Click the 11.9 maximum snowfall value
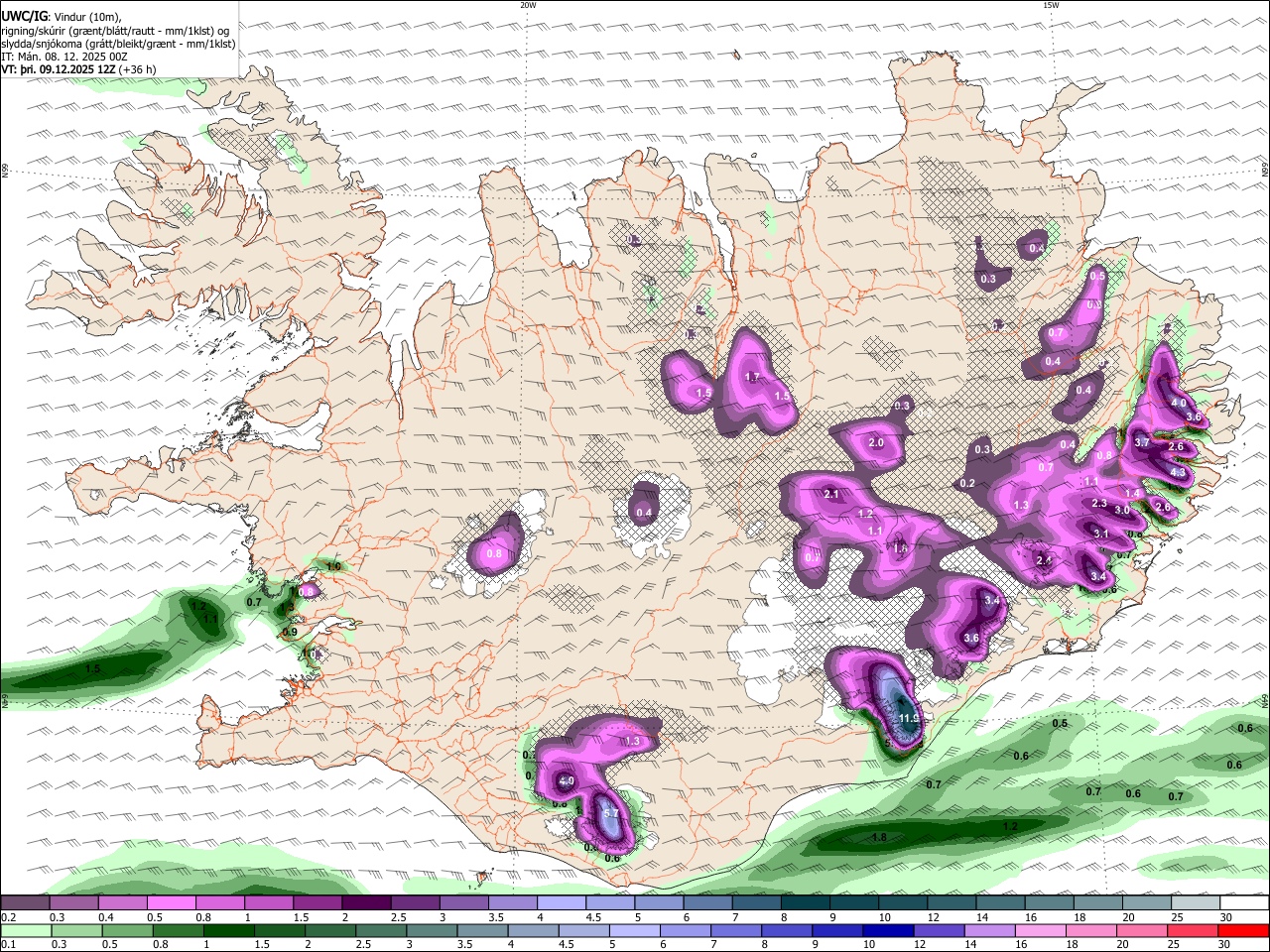 pyautogui.click(x=909, y=718)
